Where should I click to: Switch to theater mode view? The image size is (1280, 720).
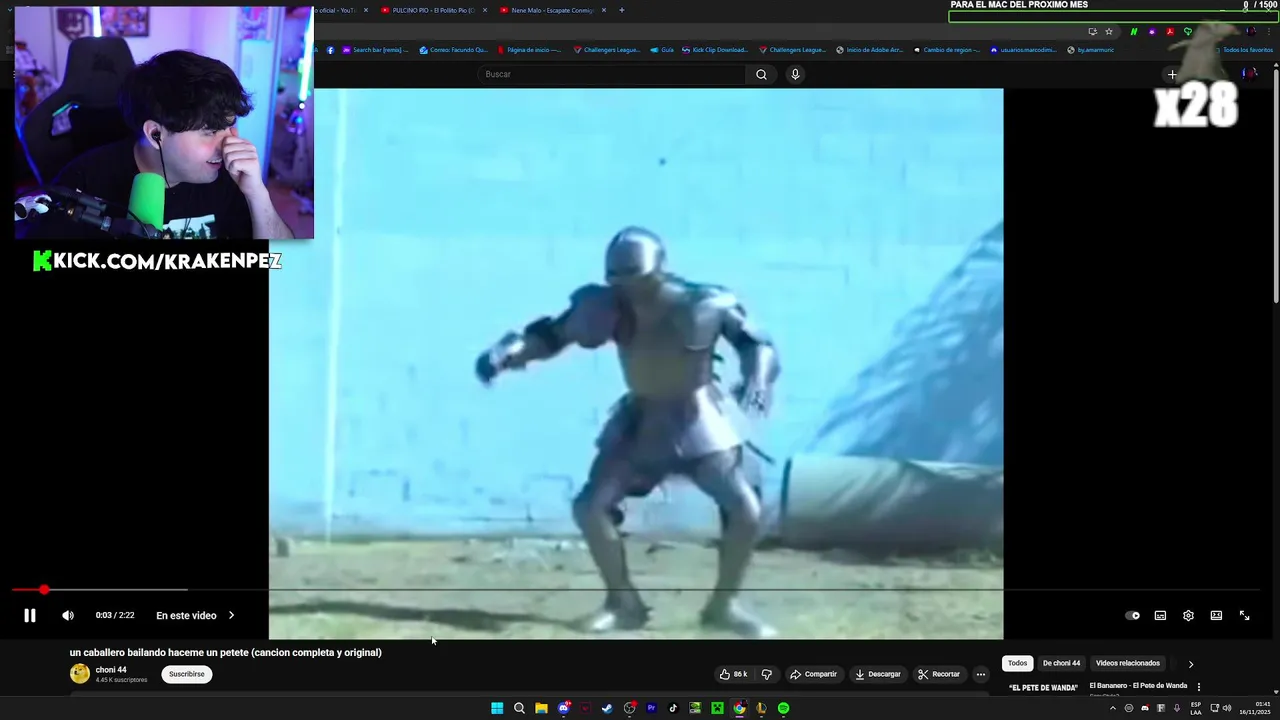point(1216,616)
